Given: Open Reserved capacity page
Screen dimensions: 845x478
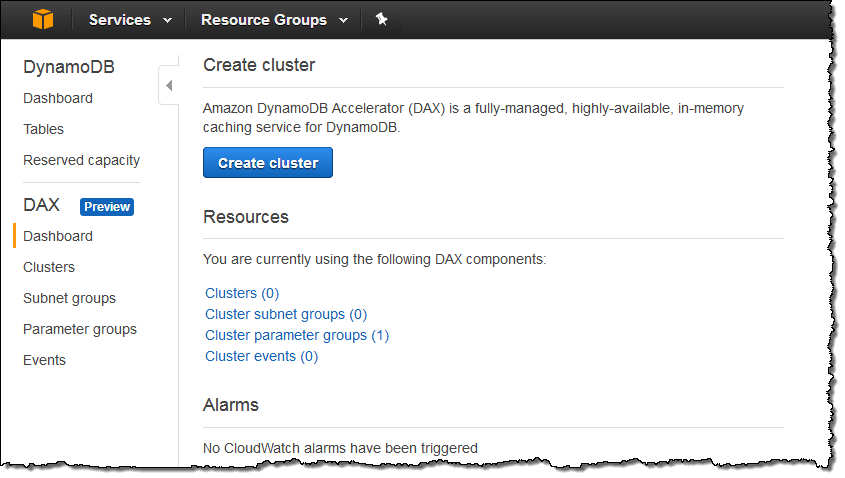Looking at the screenshot, I should pos(81,160).
